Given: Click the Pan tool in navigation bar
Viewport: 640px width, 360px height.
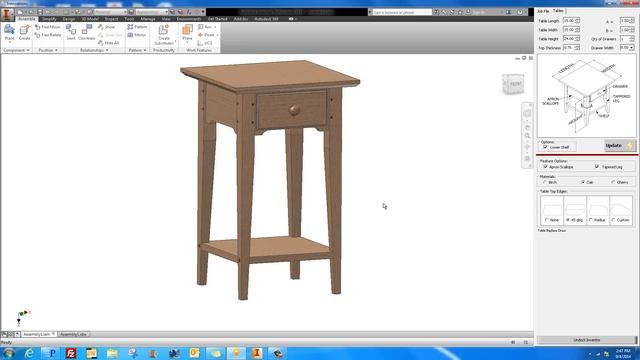Looking at the screenshot, I should (x=527, y=128).
